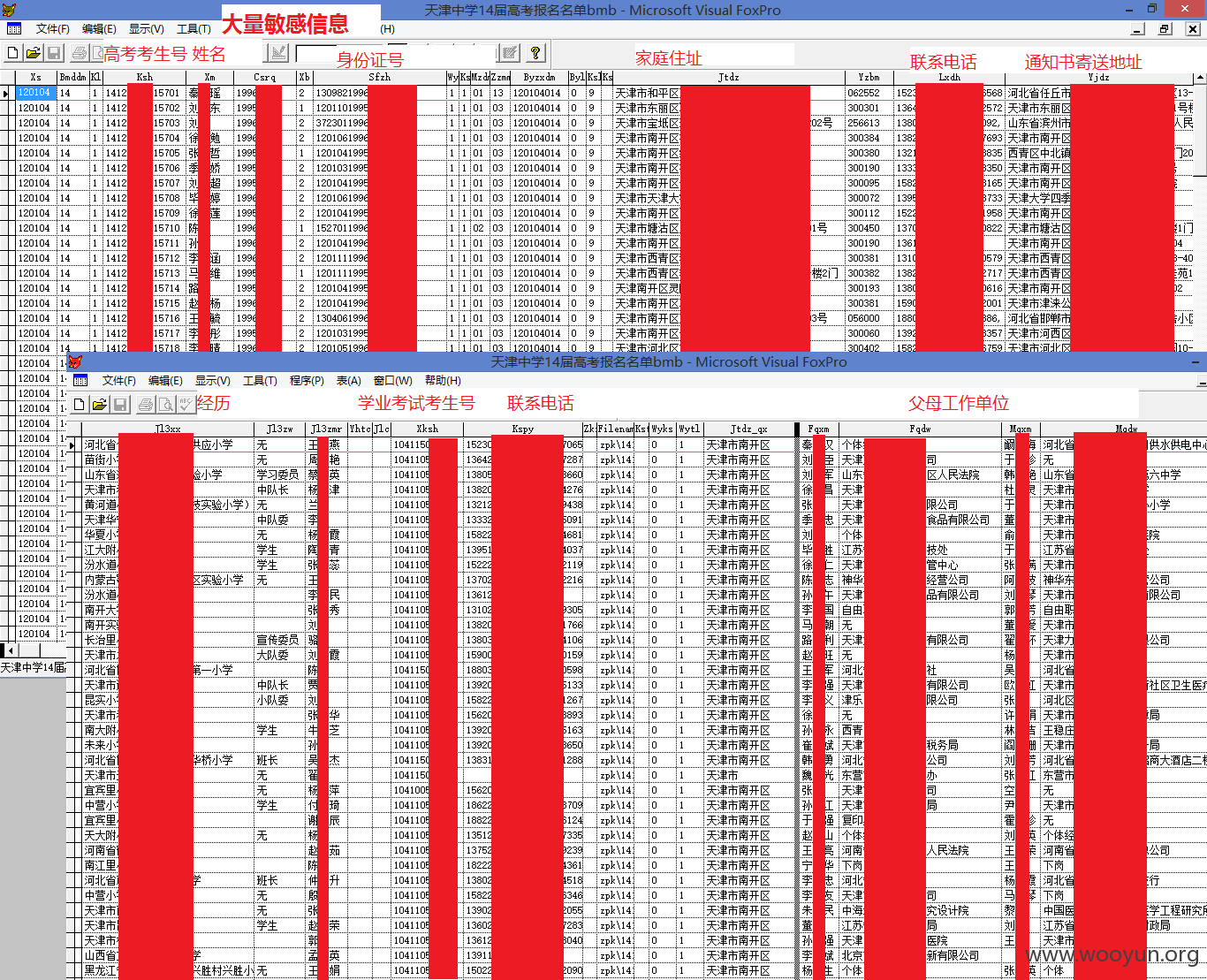Click the Jl3zw column header in lower grid
The height and width of the screenshot is (980, 1207).
pyautogui.click(x=280, y=429)
